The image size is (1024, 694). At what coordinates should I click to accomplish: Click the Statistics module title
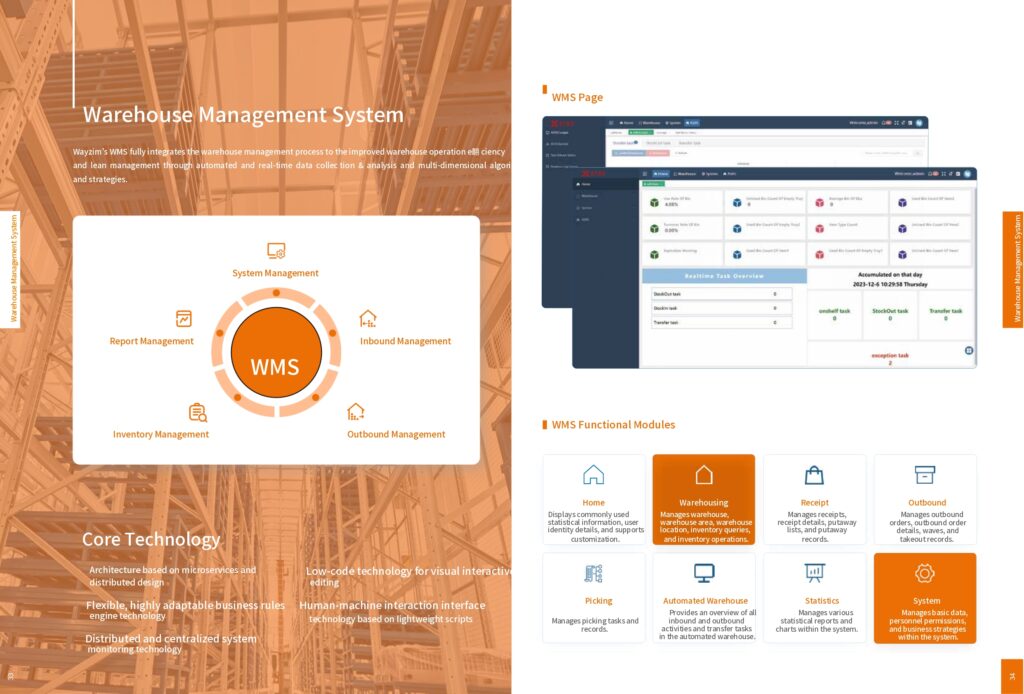pyautogui.click(x=822, y=601)
